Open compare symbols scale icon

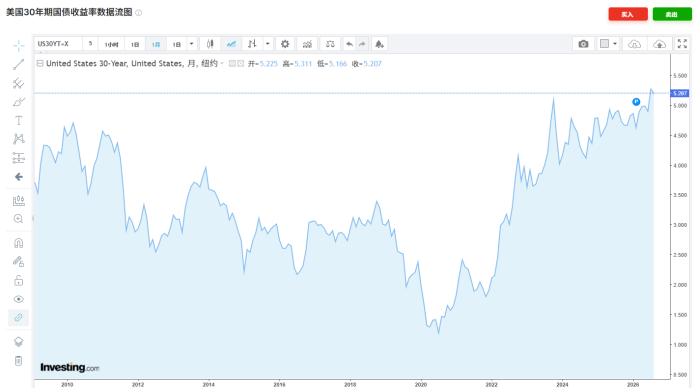point(330,44)
